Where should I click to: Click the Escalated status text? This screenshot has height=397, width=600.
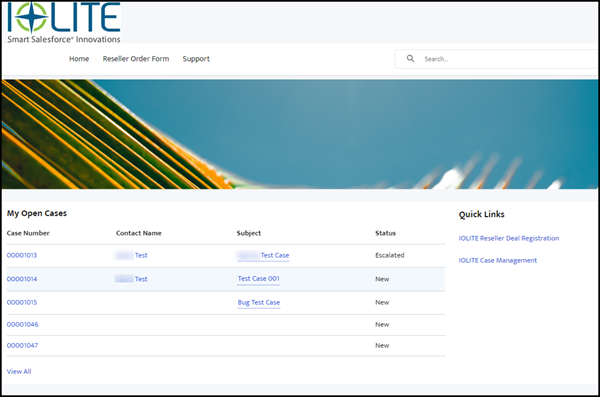(390, 255)
